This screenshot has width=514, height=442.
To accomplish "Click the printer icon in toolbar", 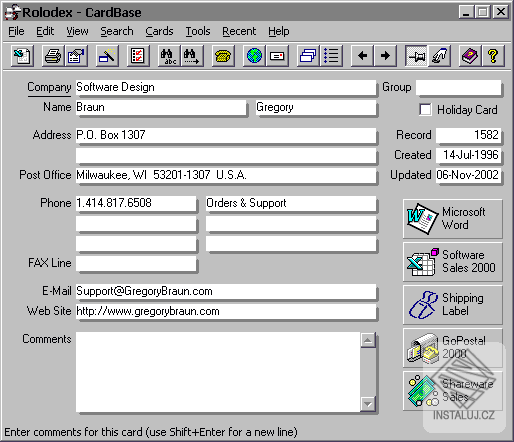I will 53,56.
